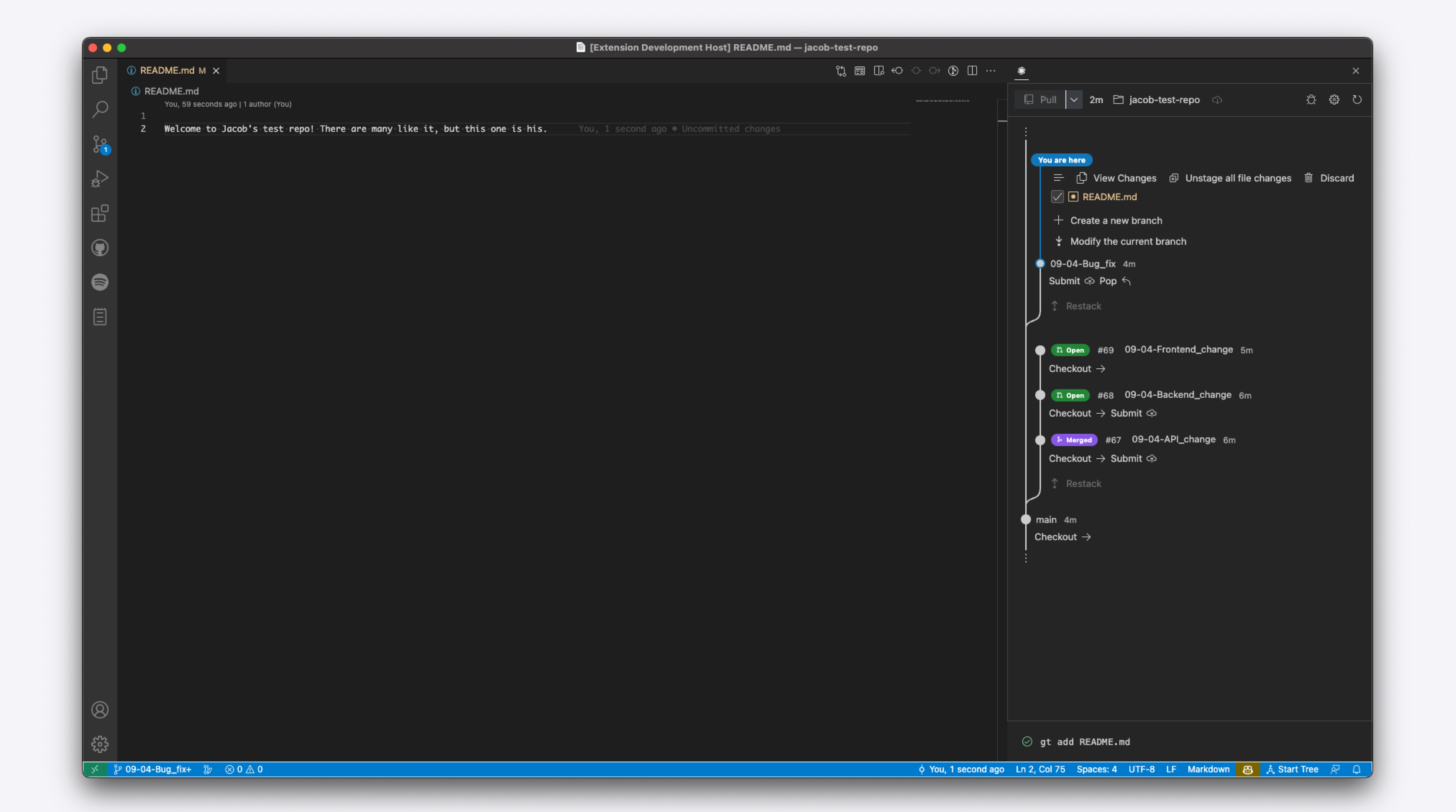Image resolution: width=1456 pixels, height=812 pixels.
Task: Uncheck the README.md staged file checkbox
Action: tap(1057, 197)
